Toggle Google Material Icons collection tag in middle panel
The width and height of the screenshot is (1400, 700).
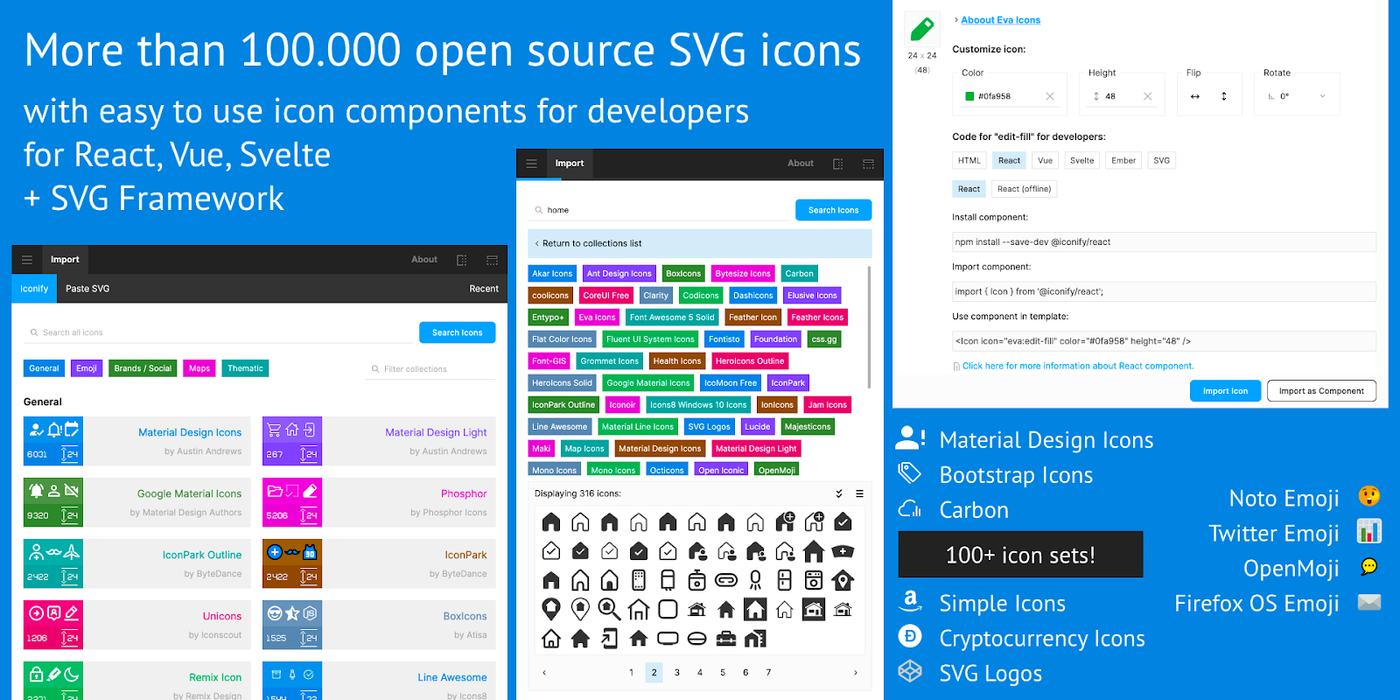tap(648, 382)
